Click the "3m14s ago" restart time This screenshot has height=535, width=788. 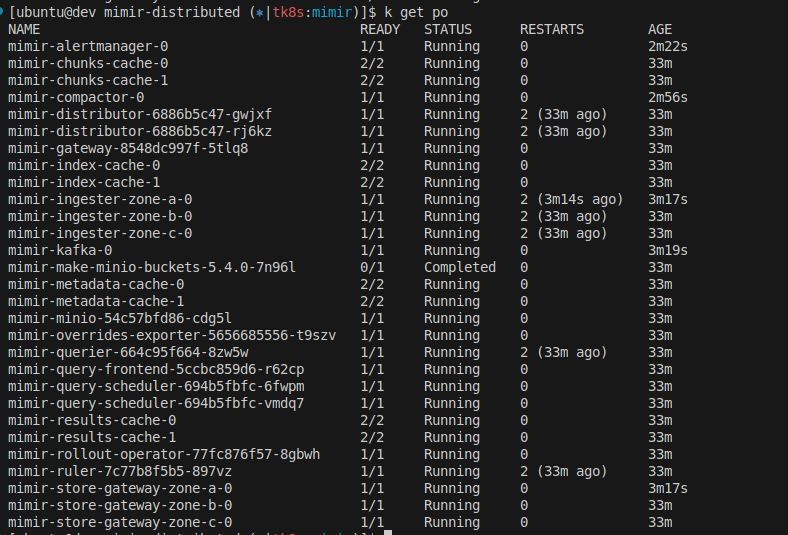579,199
